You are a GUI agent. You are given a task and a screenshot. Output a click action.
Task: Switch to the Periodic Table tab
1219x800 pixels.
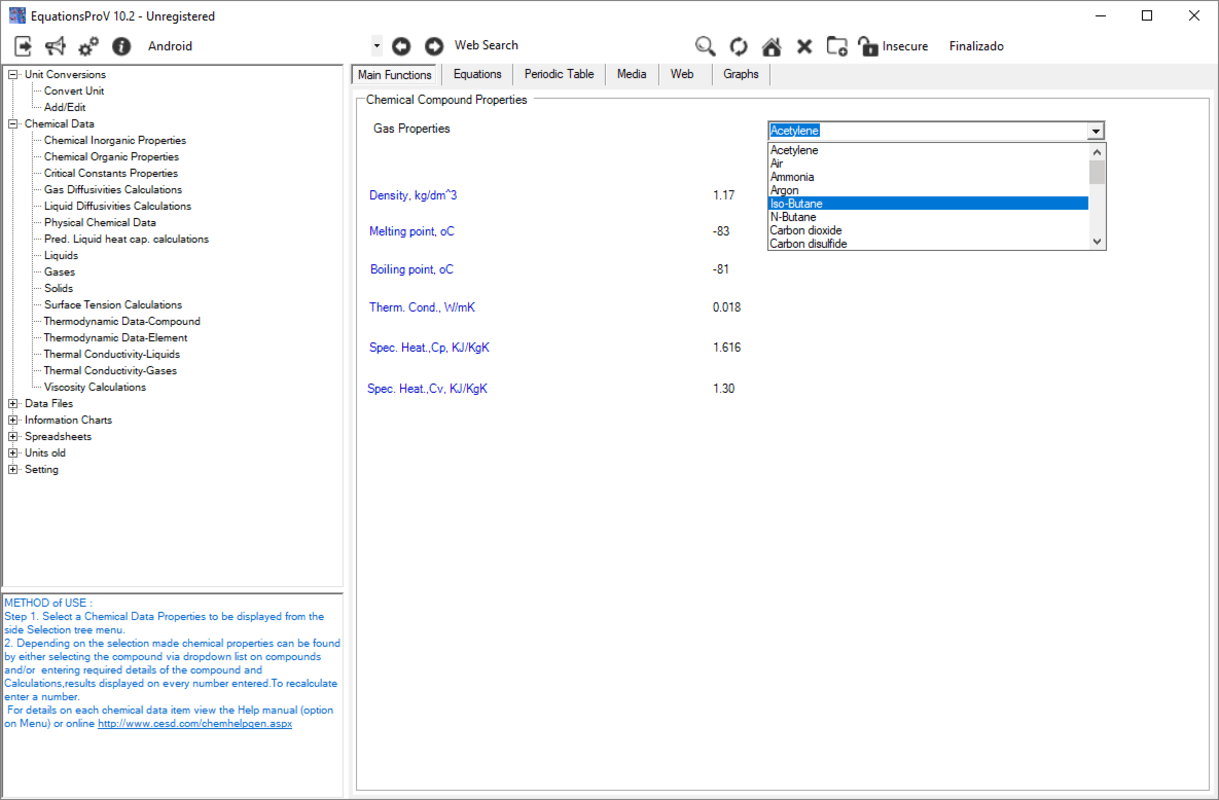pos(558,74)
